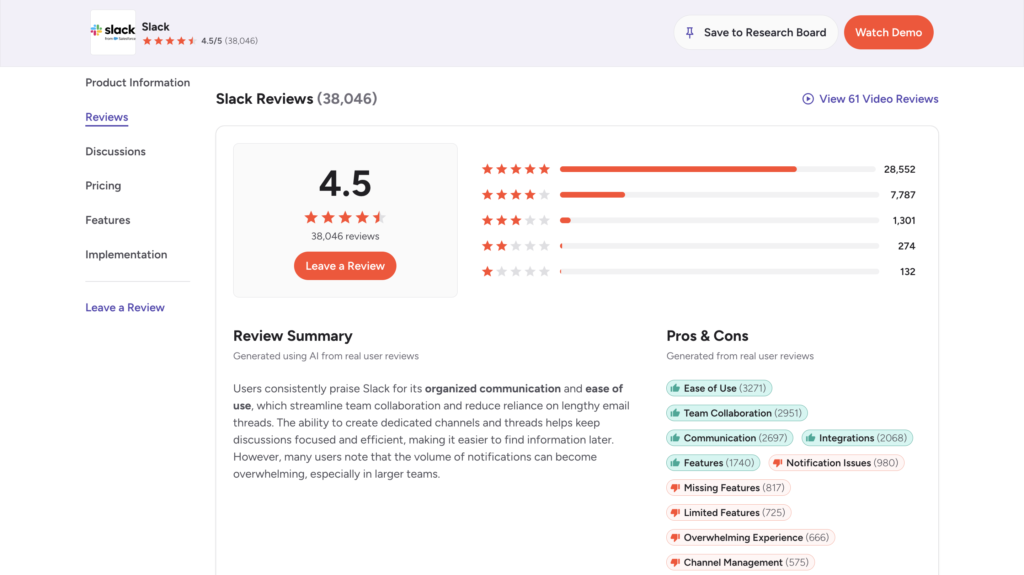Click the thumbs-up icon on Team Collaboration
Screen dimensions: 1024x575
[676, 413]
